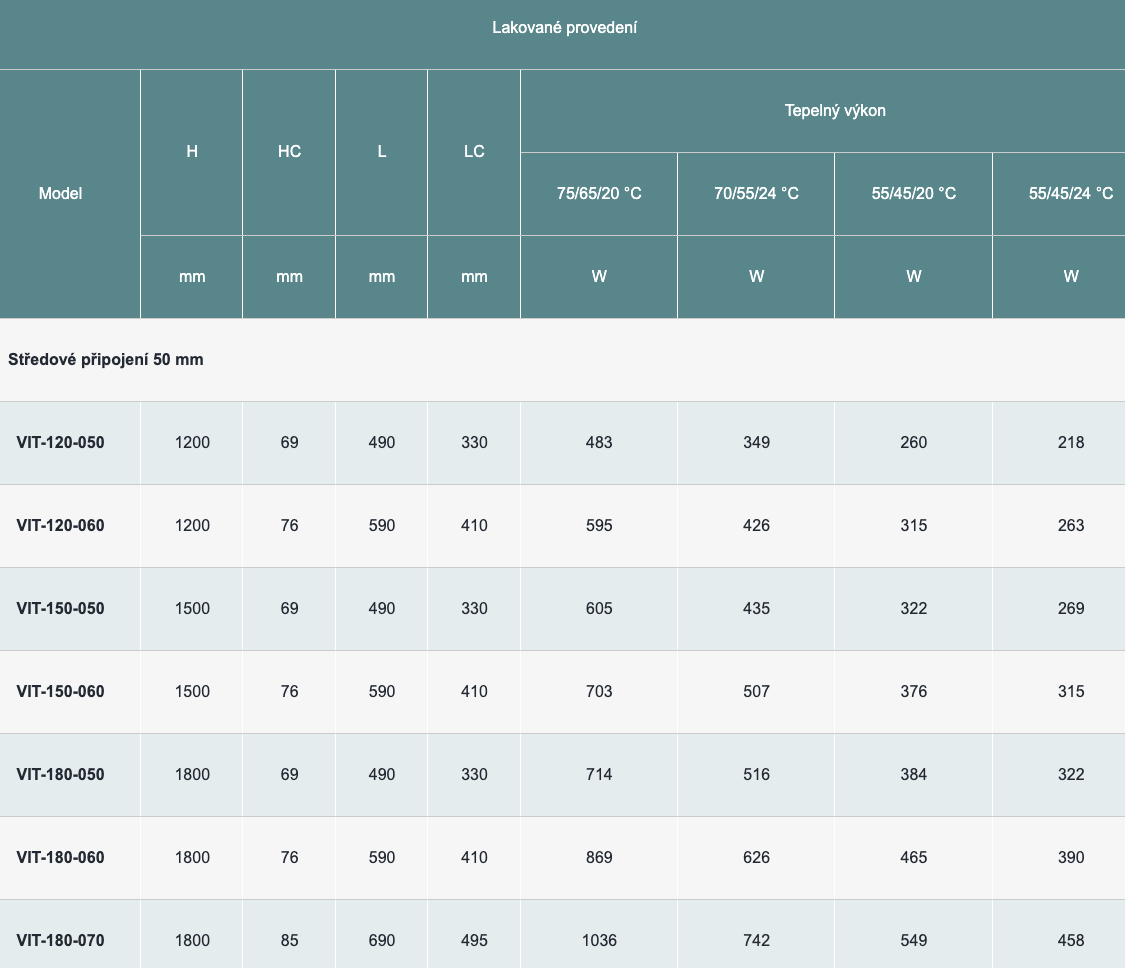
Task: Click the VIT-120-060 model name
Action: click(60, 526)
